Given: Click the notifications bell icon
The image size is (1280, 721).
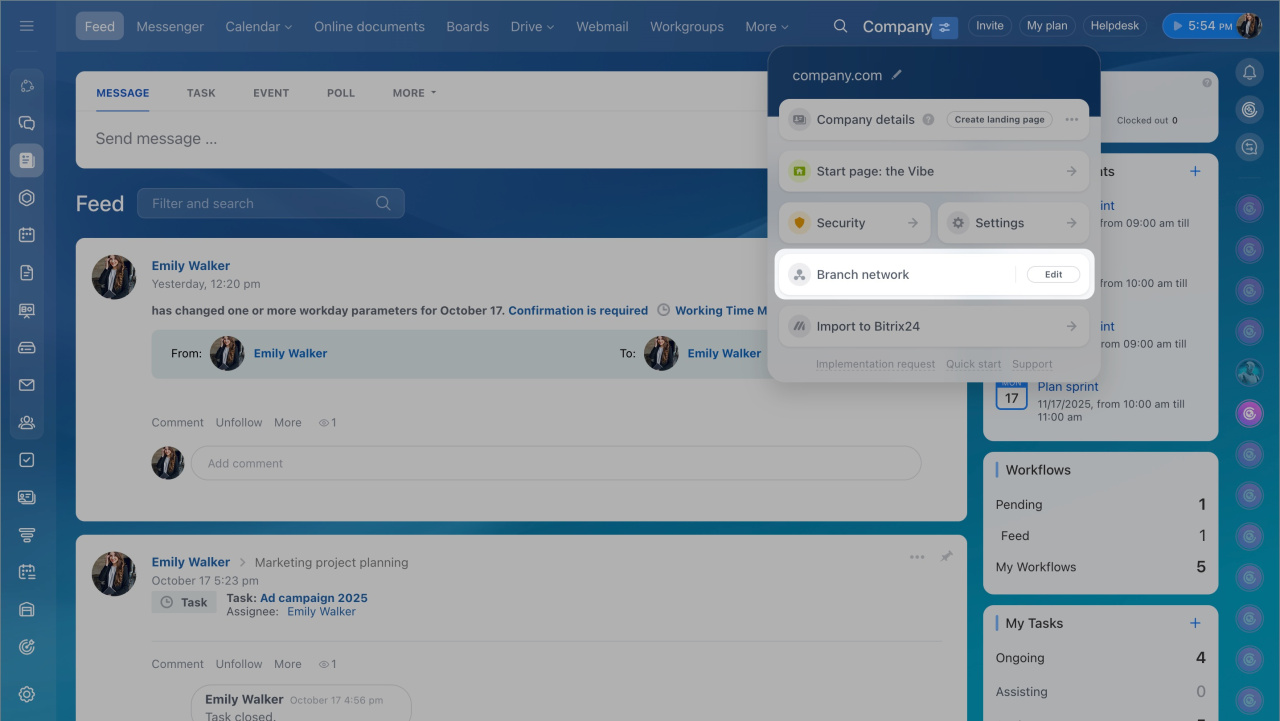Looking at the screenshot, I should (x=1249, y=72).
